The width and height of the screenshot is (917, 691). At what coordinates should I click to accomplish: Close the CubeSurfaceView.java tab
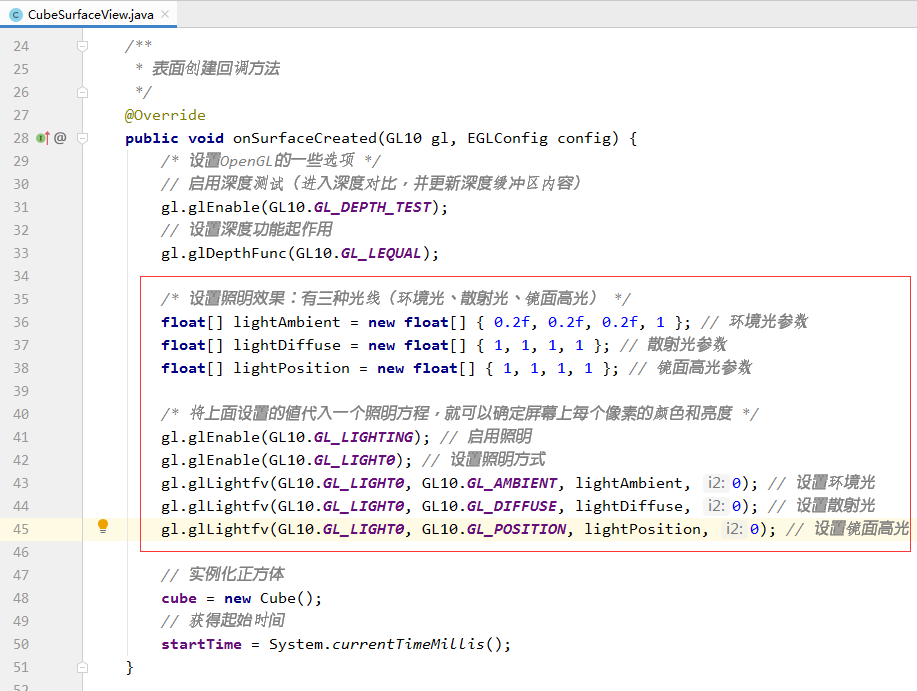click(166, 14)
